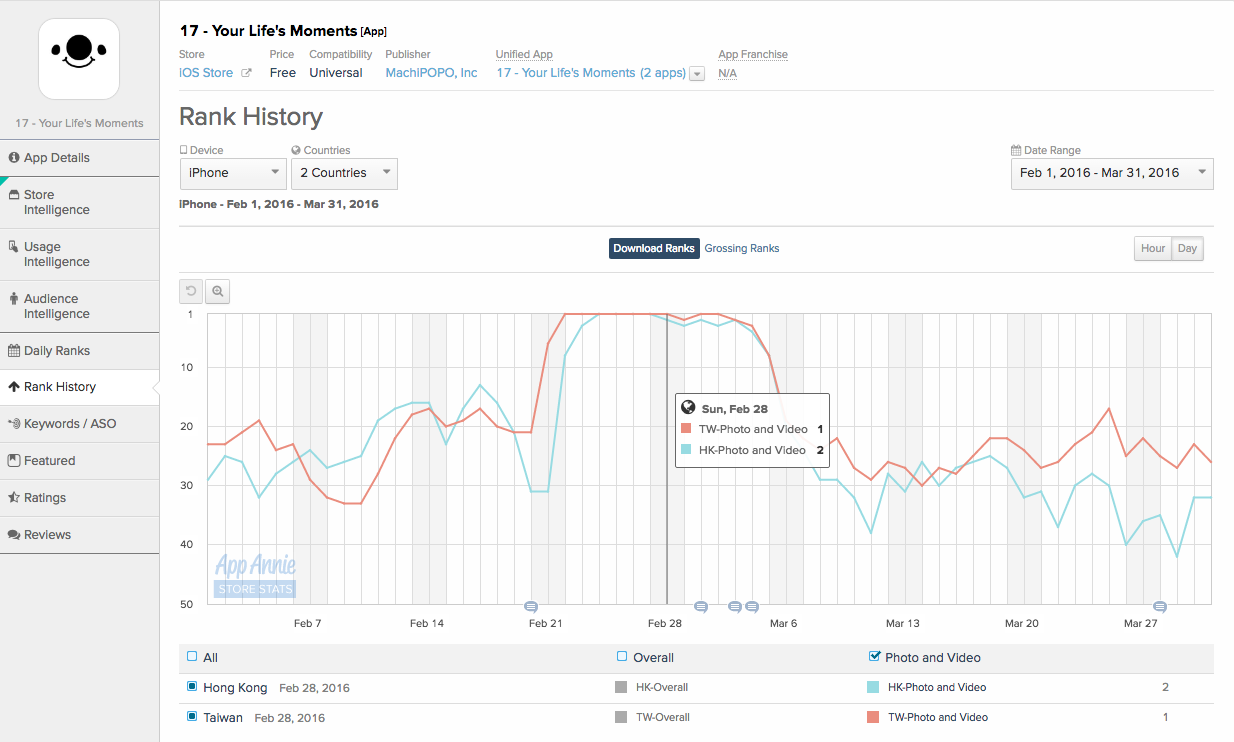Click the app icon smiley face thumbnail
The height and width of the screenshot is (742, 1234).
(79, 59)
